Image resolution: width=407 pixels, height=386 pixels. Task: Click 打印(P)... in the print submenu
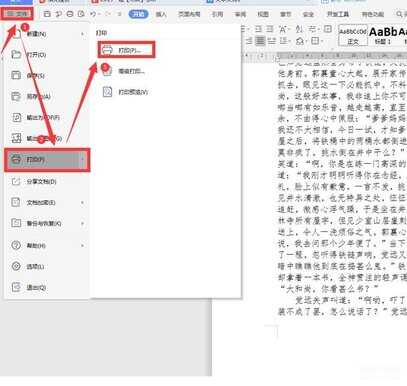tap(126, 50)
